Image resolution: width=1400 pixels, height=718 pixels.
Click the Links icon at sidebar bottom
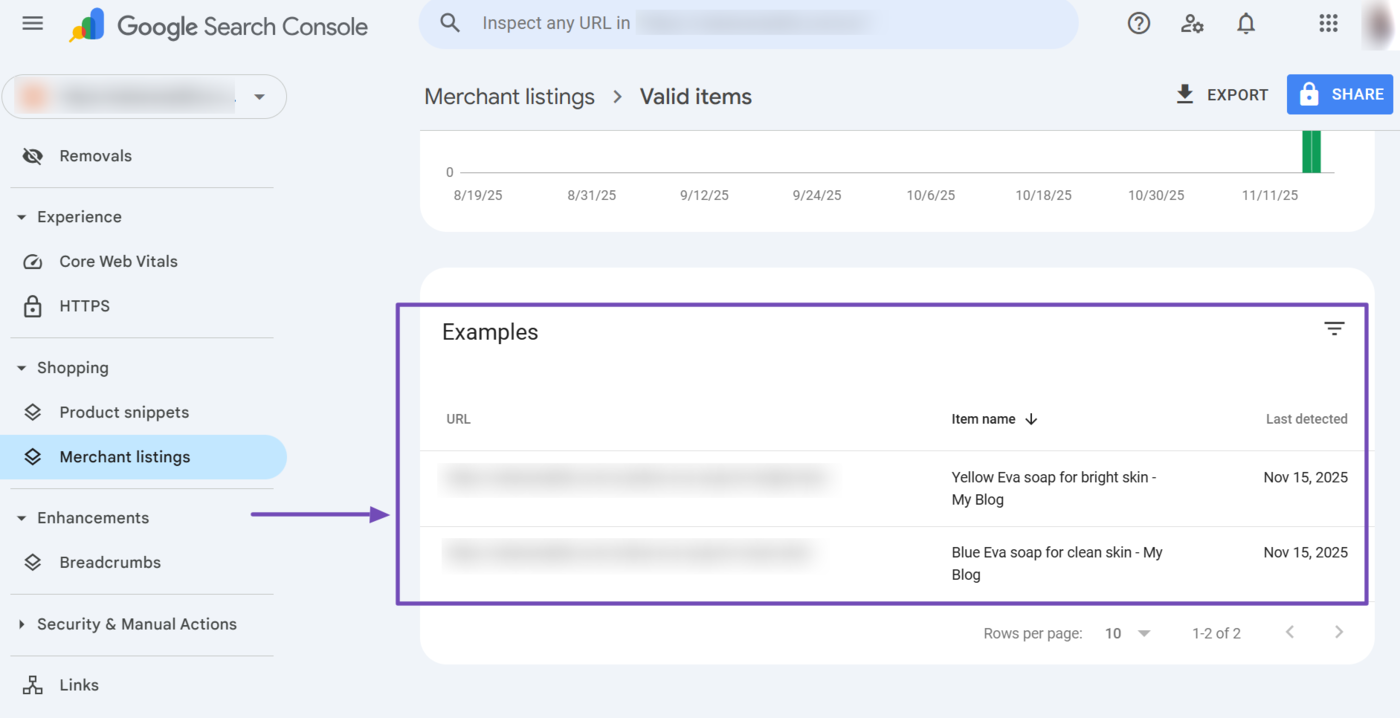(33, 684)
